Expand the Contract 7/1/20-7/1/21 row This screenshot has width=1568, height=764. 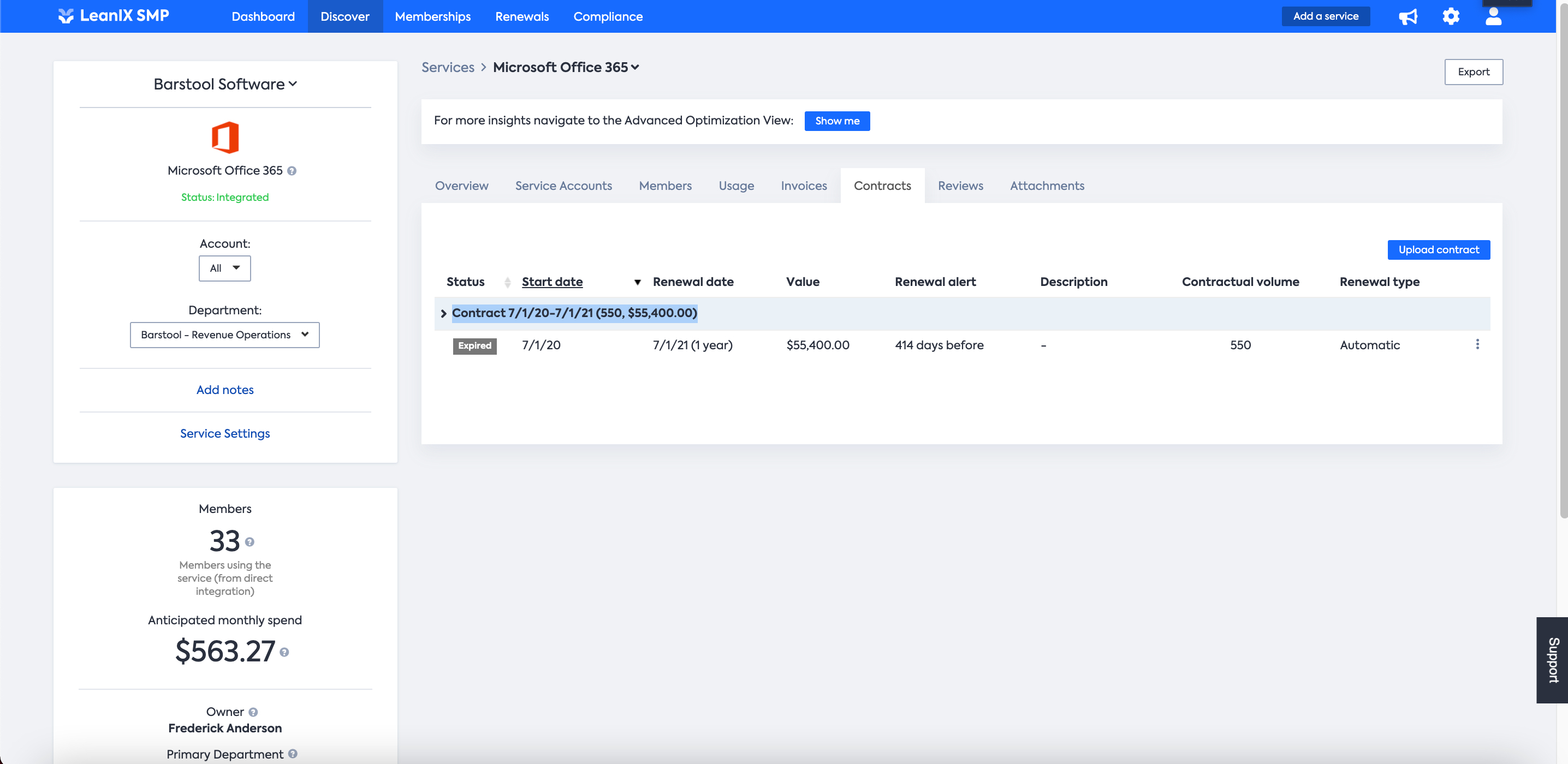(x=443, y=314)
